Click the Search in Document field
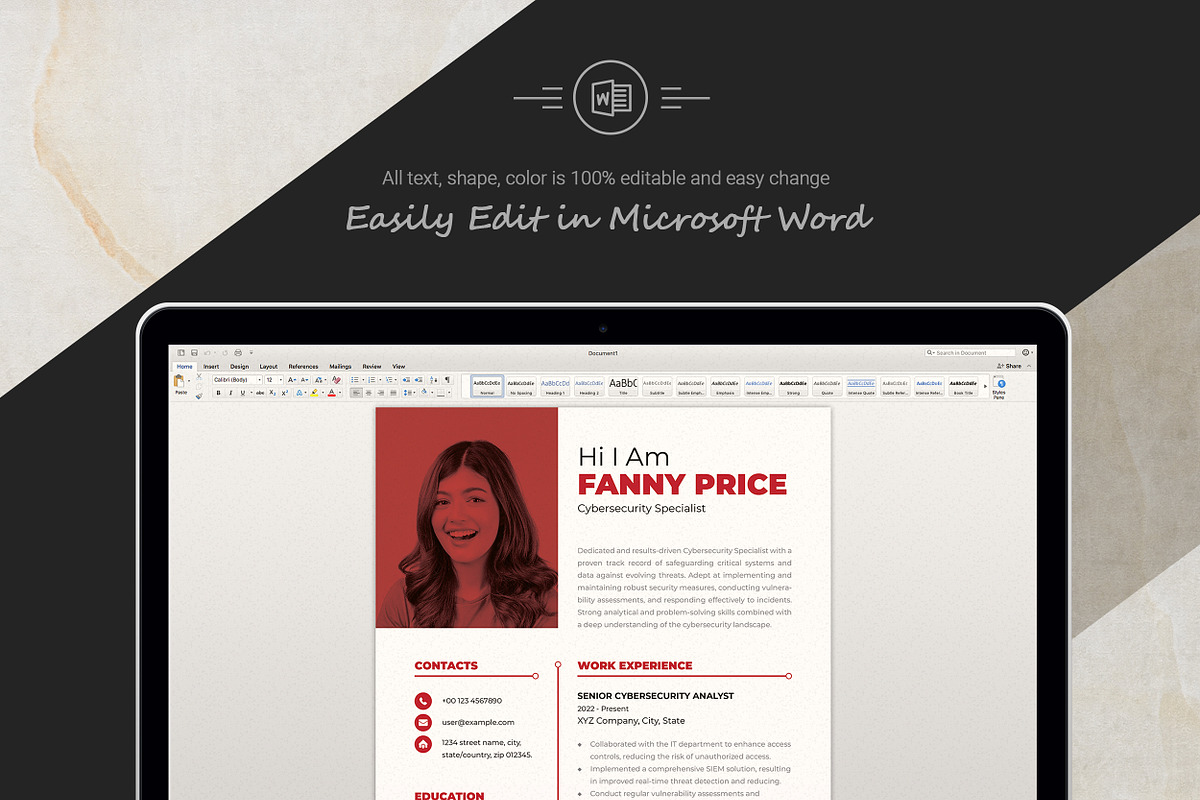 (x=970, y=352)
